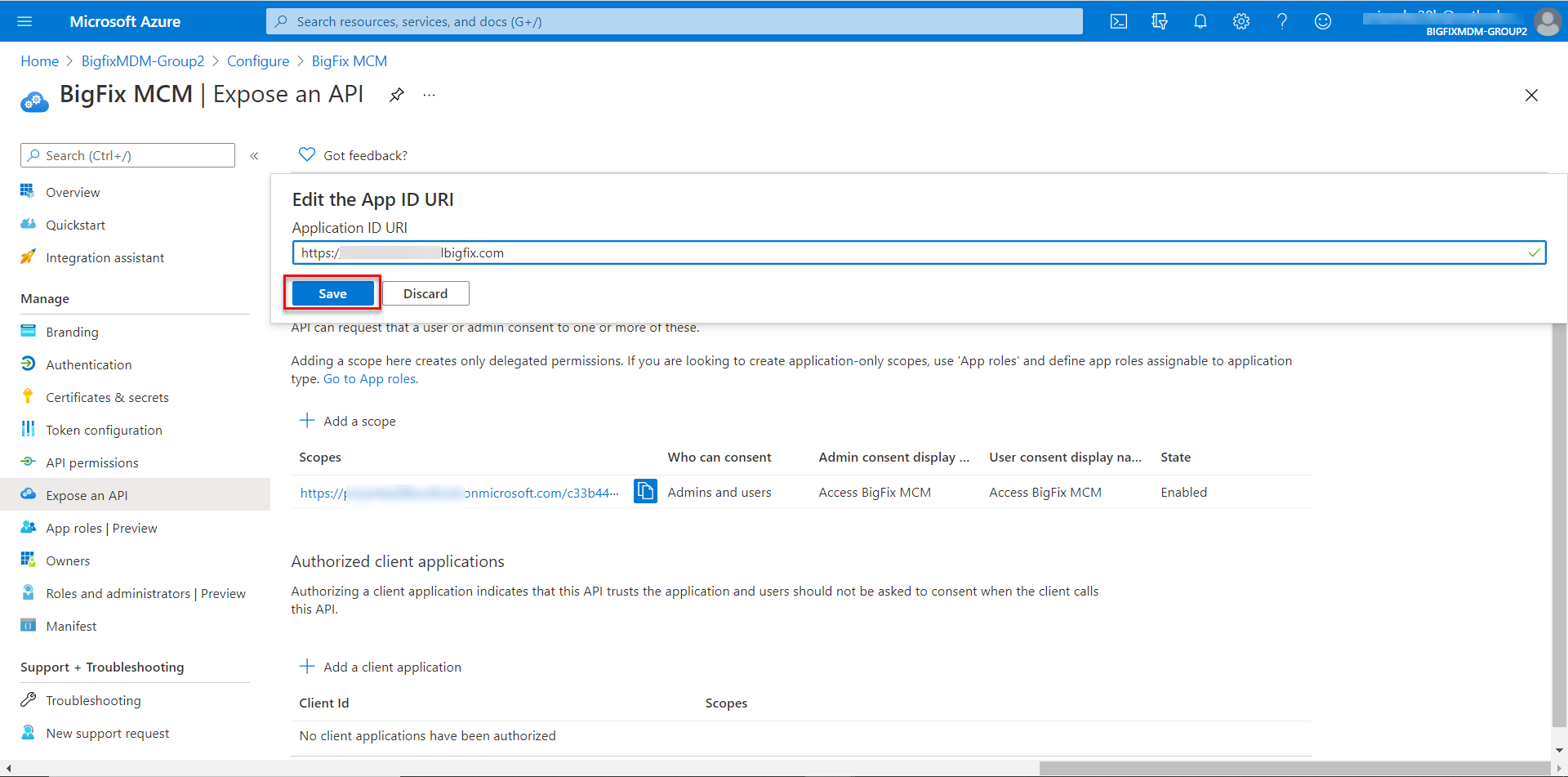This screenshot has width=1568, height=777.
Task: Launch Cloud Shell from the top bar
Action: [x=1119, y=21]
